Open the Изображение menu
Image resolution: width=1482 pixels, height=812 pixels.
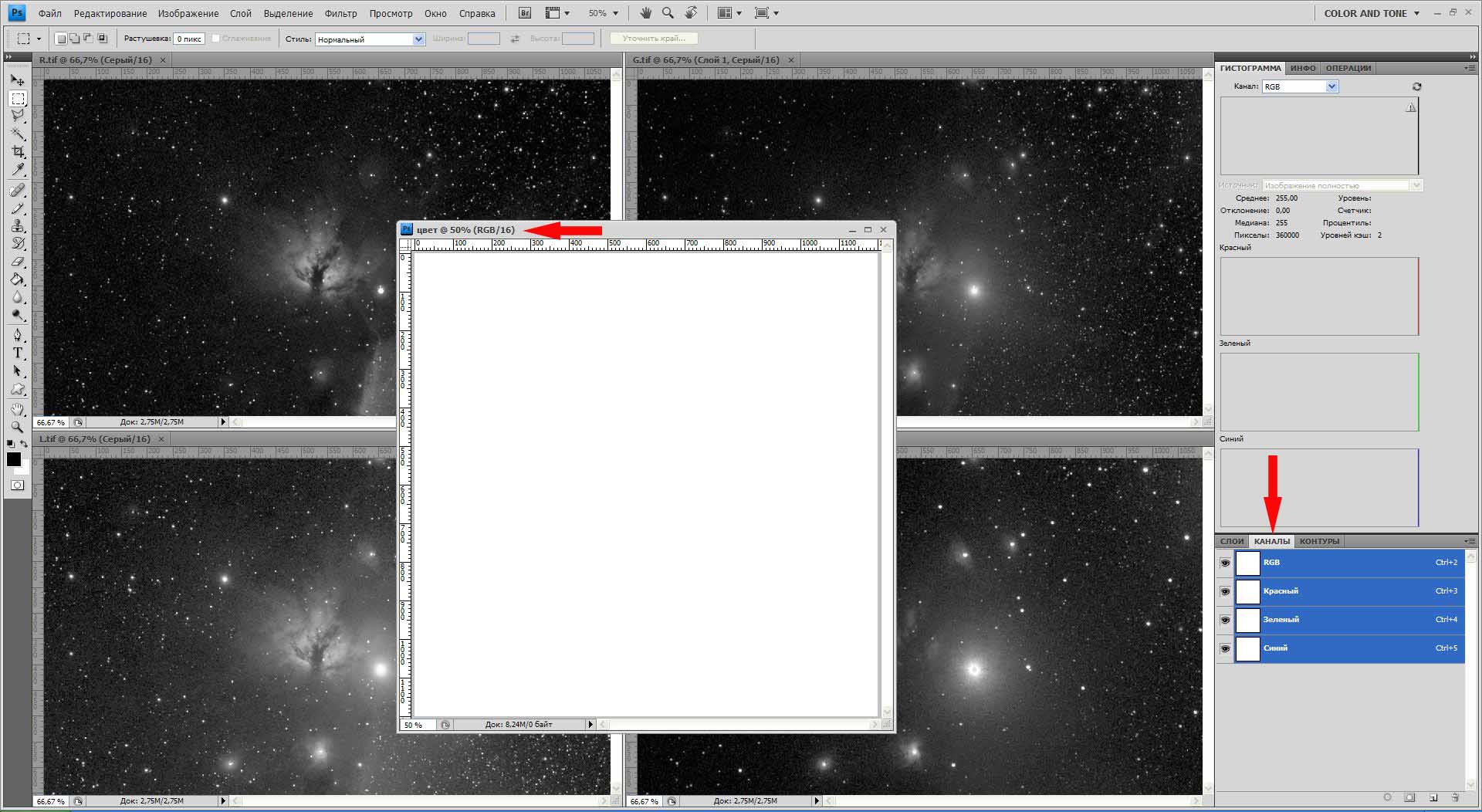(x=188, y=13)
